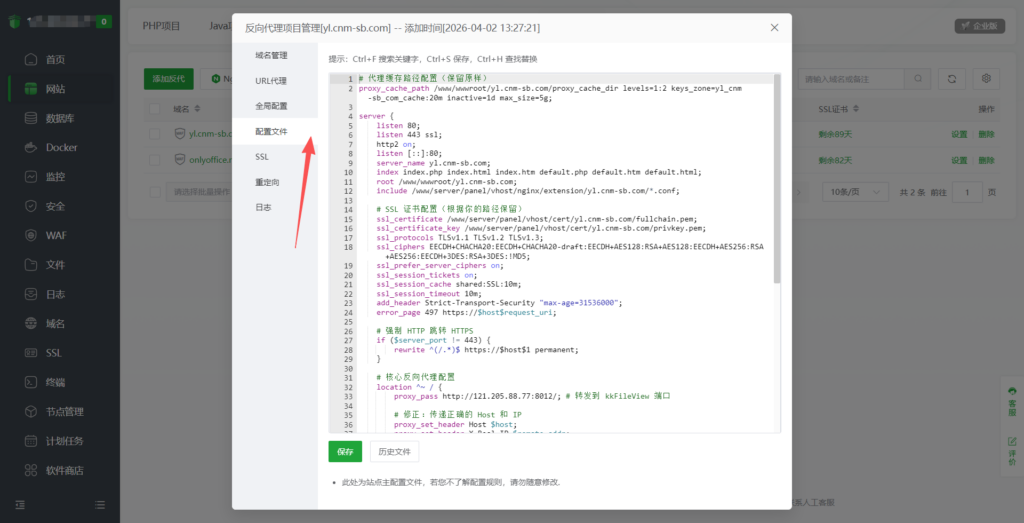
Task: Click the shield icon of yl.cnm-sb row
Action: [180, 134]
